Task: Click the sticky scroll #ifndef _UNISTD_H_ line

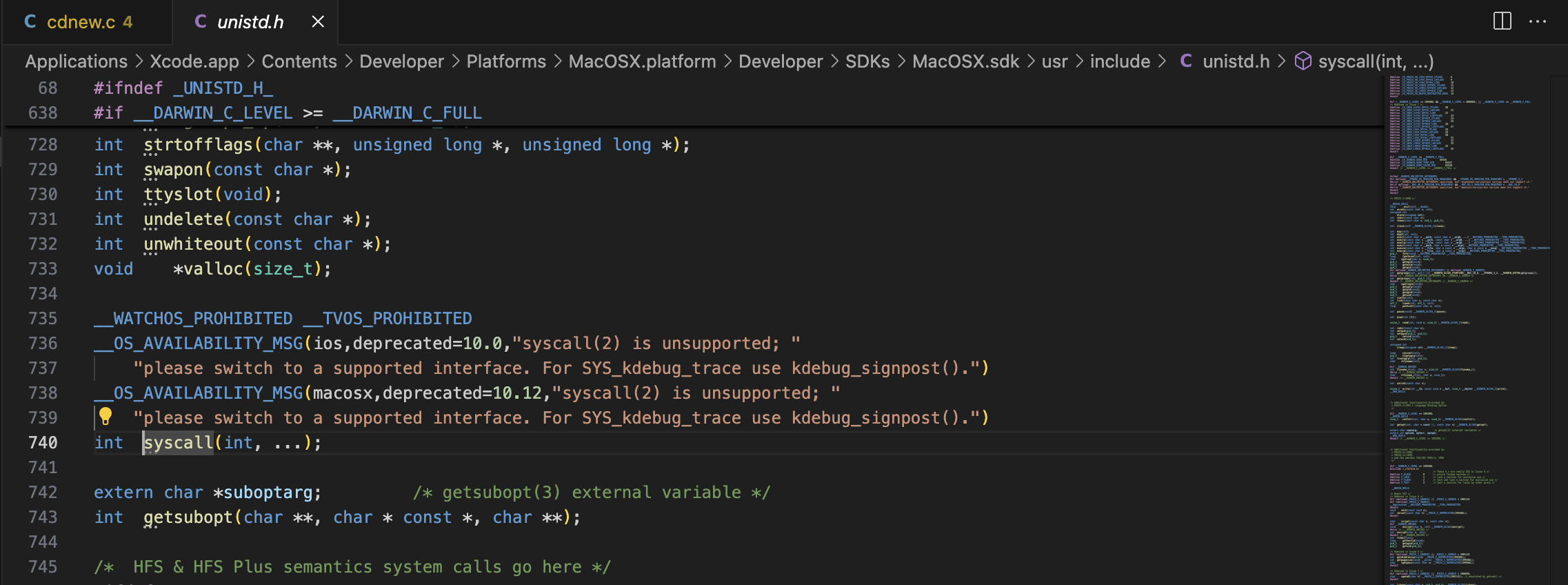Action: pyautogui.click(x=183, y=88)
